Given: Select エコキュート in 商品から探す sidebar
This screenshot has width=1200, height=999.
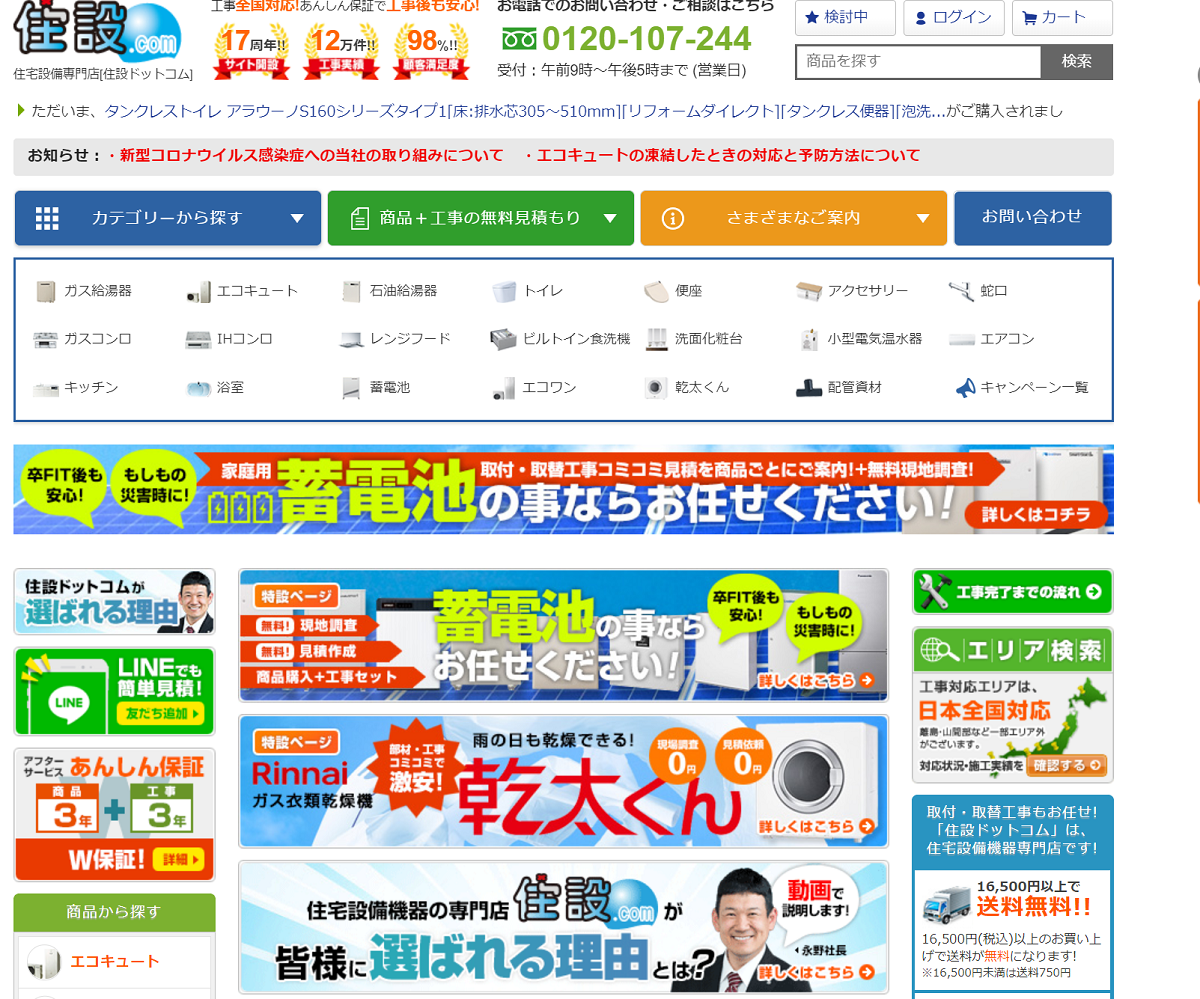Looking at the screenshot, I should pos(115,962).
